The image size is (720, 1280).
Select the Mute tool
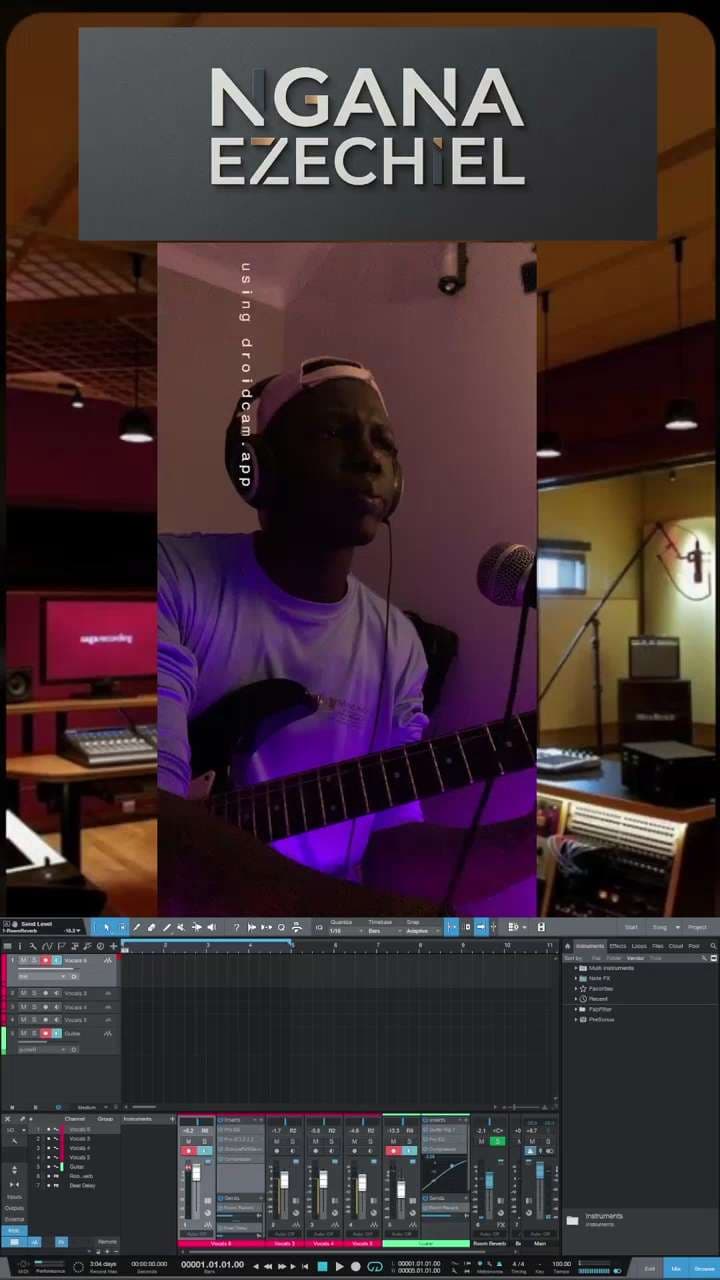point(181,927)
